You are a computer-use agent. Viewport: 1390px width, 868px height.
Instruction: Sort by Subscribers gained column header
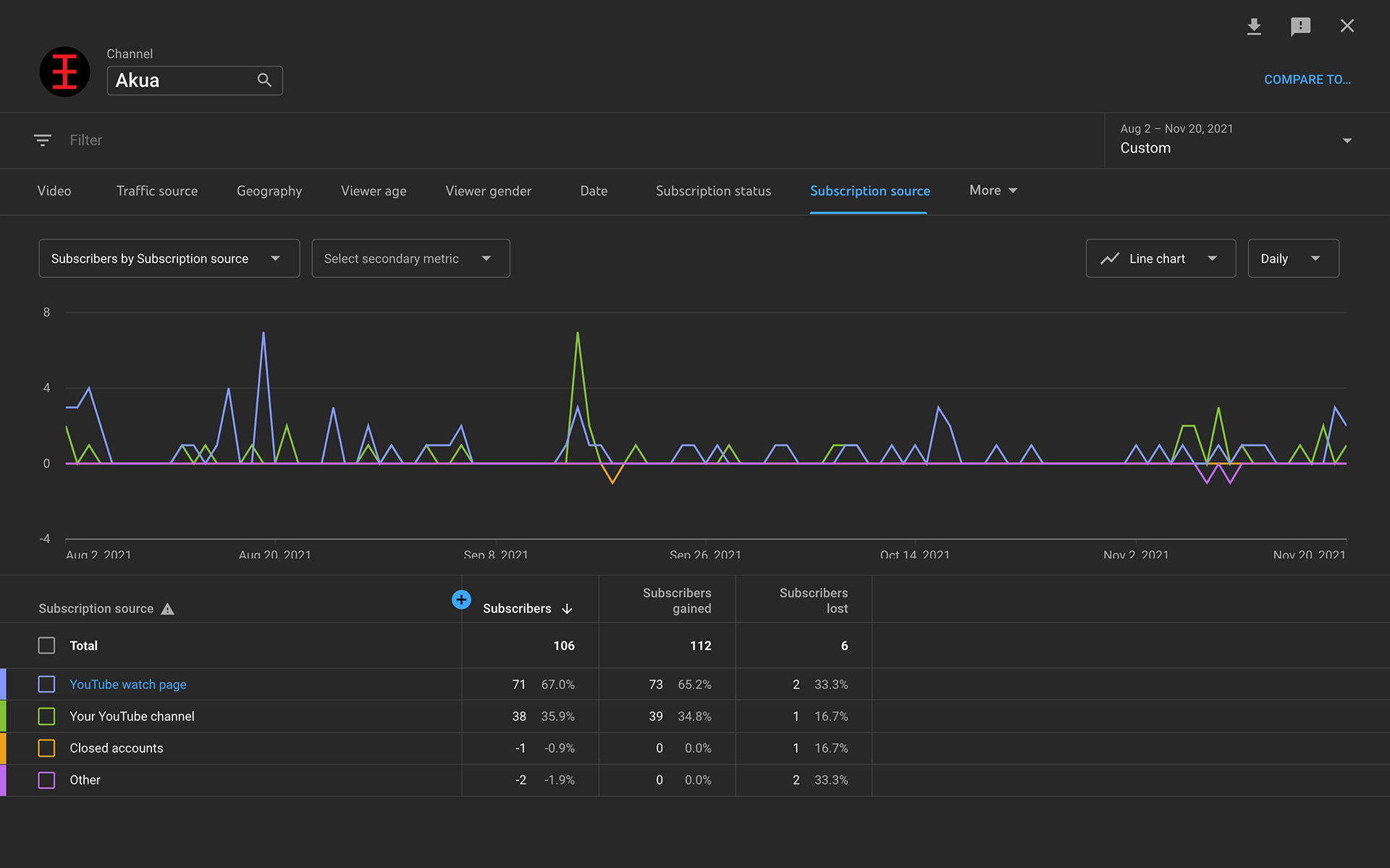click(677, 601)
